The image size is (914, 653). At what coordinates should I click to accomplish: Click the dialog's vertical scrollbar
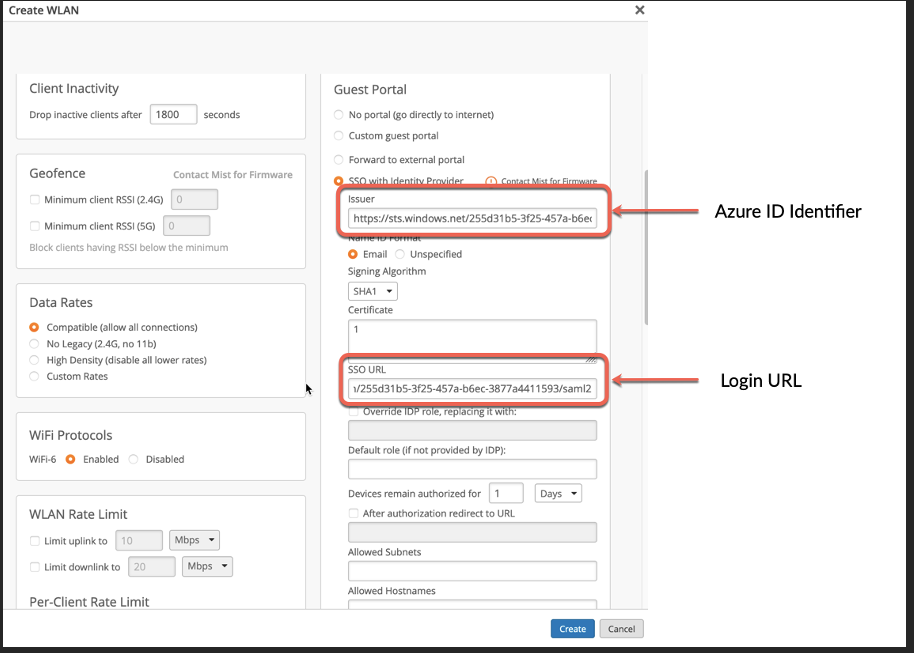point(645,250)
